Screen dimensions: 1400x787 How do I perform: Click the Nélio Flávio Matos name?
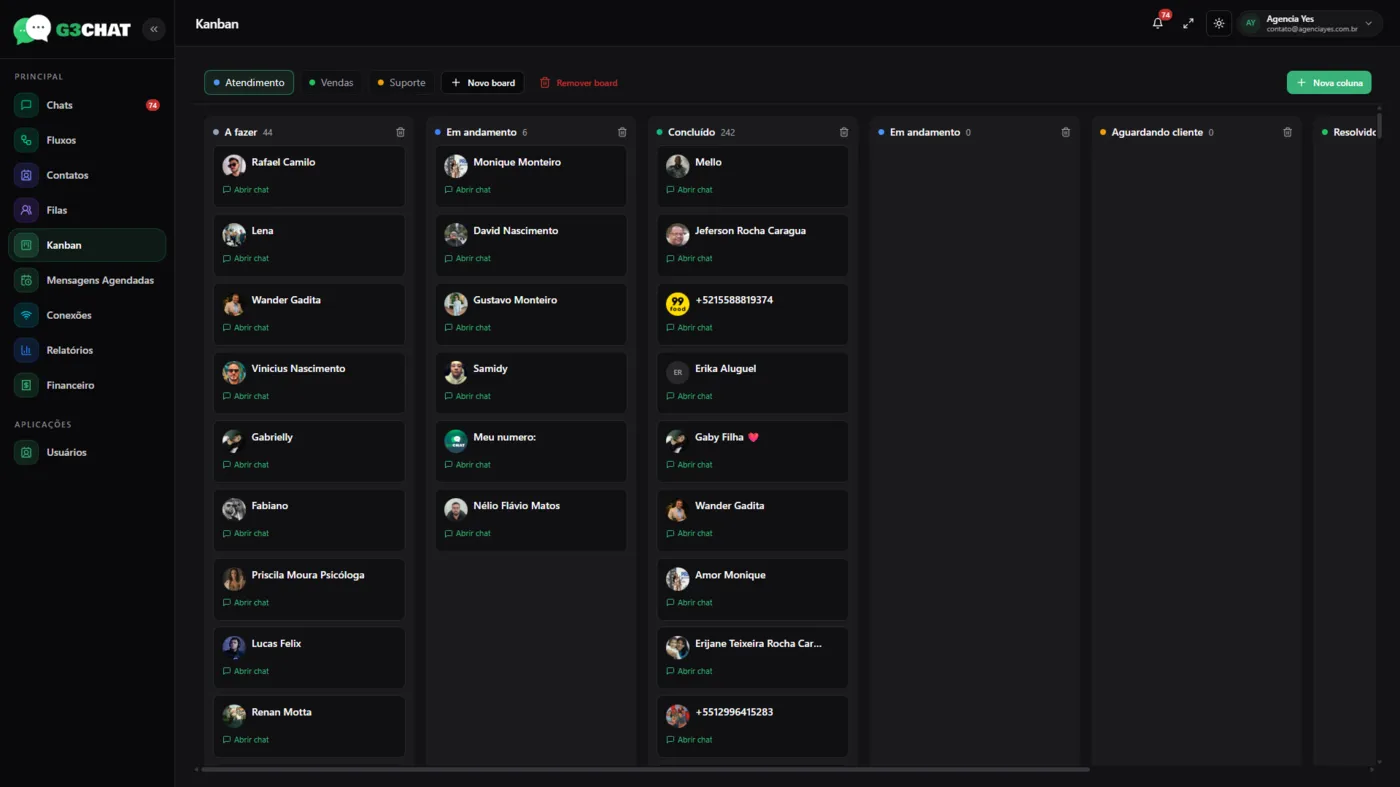[516, 506]
